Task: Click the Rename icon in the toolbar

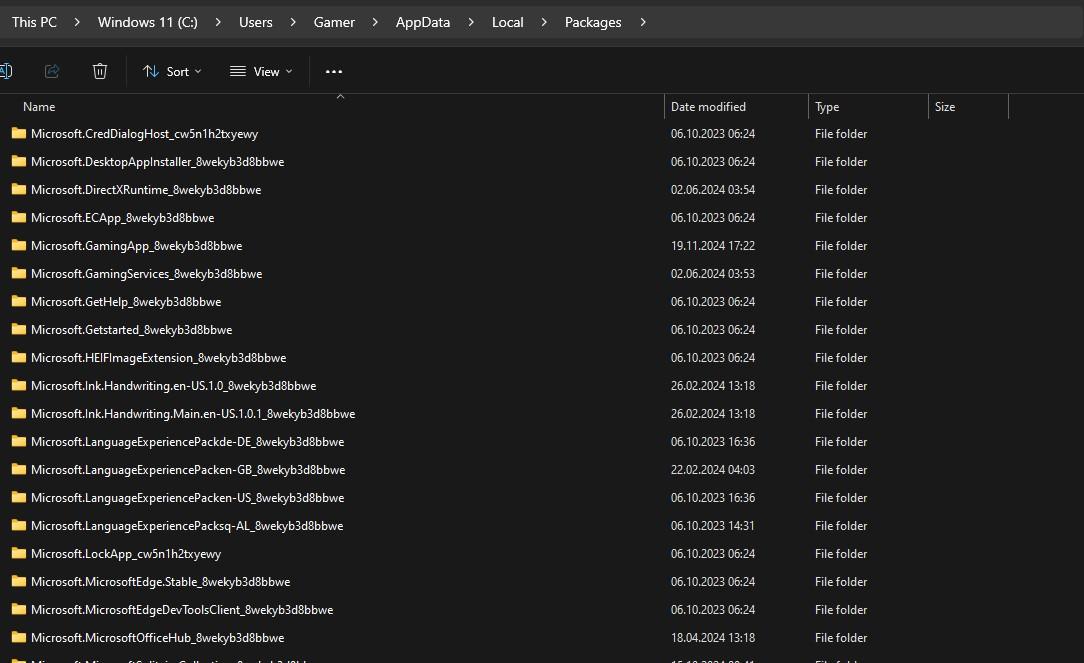Action: [x=5, y=71]
